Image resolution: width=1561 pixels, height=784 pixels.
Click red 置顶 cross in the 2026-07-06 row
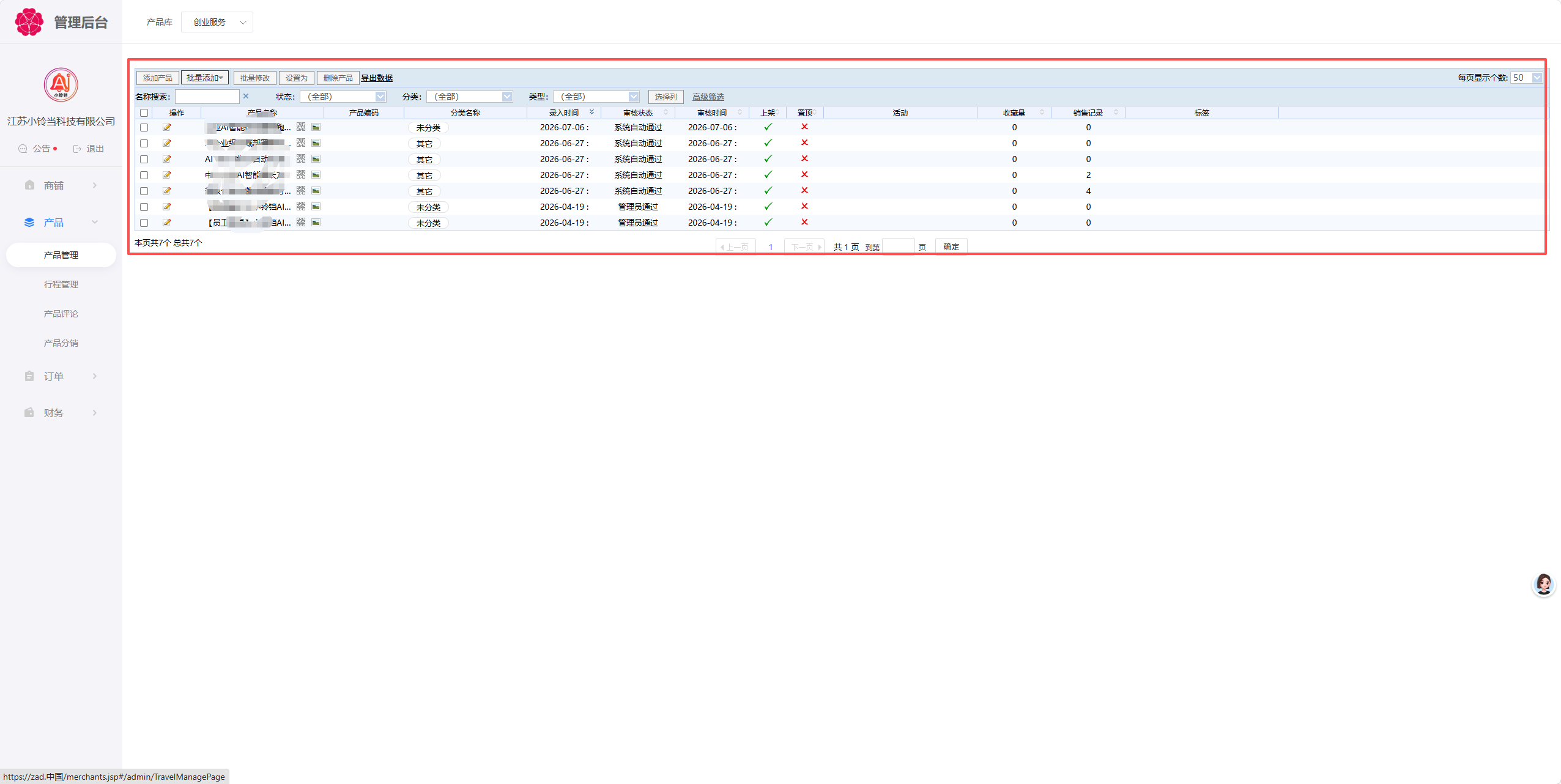[804, 127]
